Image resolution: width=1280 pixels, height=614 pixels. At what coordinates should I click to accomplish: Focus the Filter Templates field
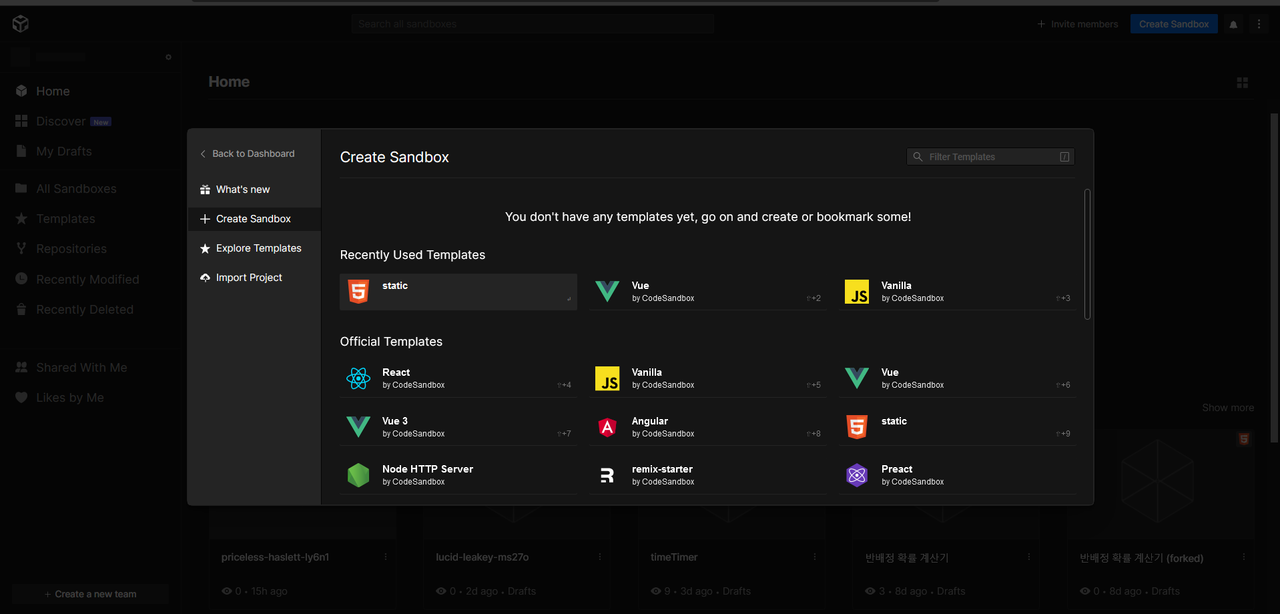[990, 157]
